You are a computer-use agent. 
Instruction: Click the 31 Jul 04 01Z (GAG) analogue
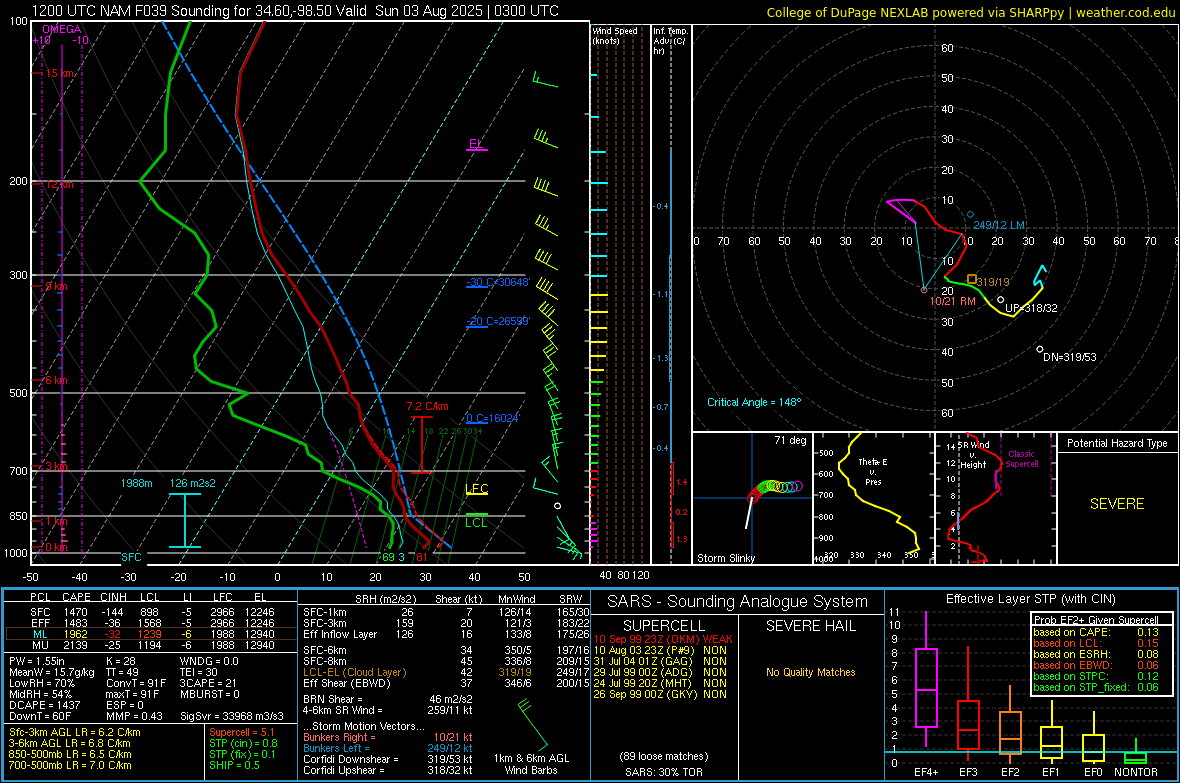pyautogui.click(x=660, y=661)
